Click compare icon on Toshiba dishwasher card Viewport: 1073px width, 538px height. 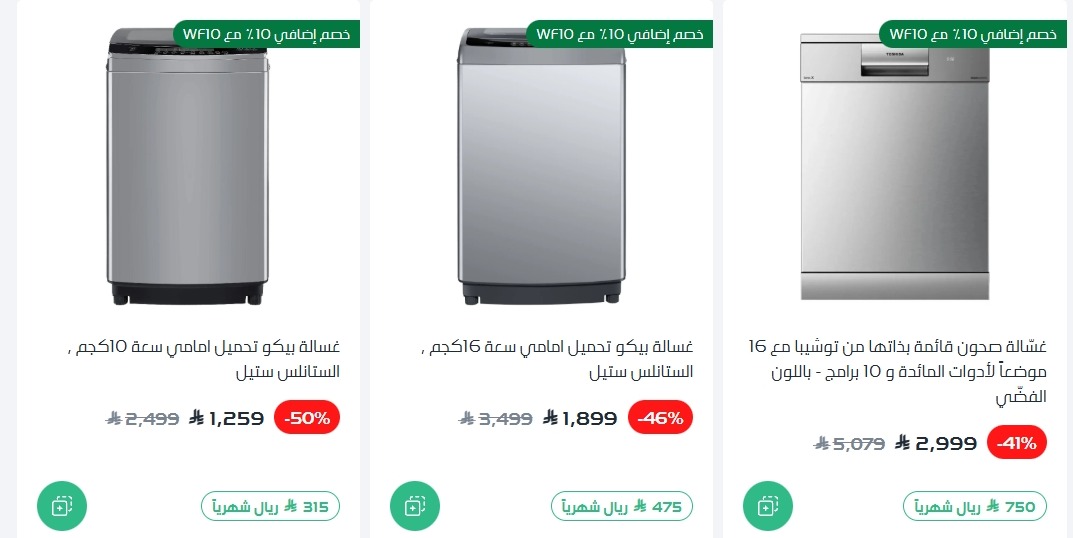(x=768, y=506)
